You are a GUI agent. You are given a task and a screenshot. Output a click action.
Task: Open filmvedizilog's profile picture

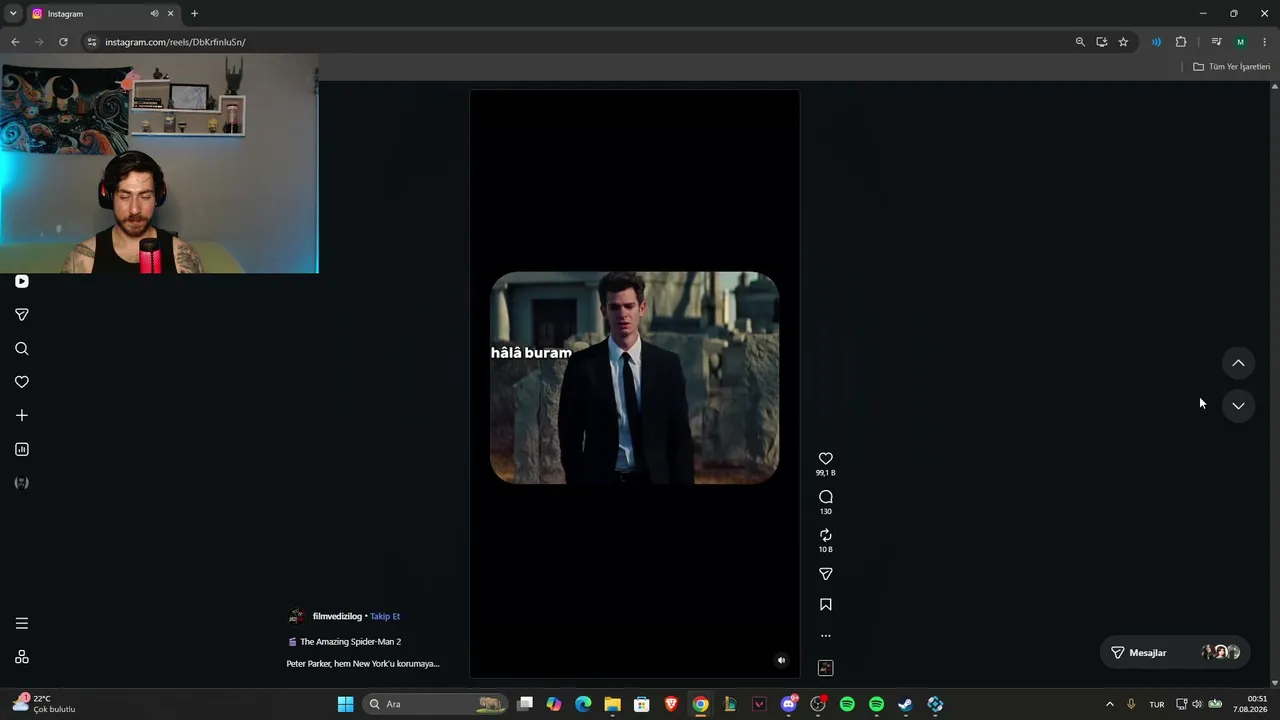[x=296, y=616]
